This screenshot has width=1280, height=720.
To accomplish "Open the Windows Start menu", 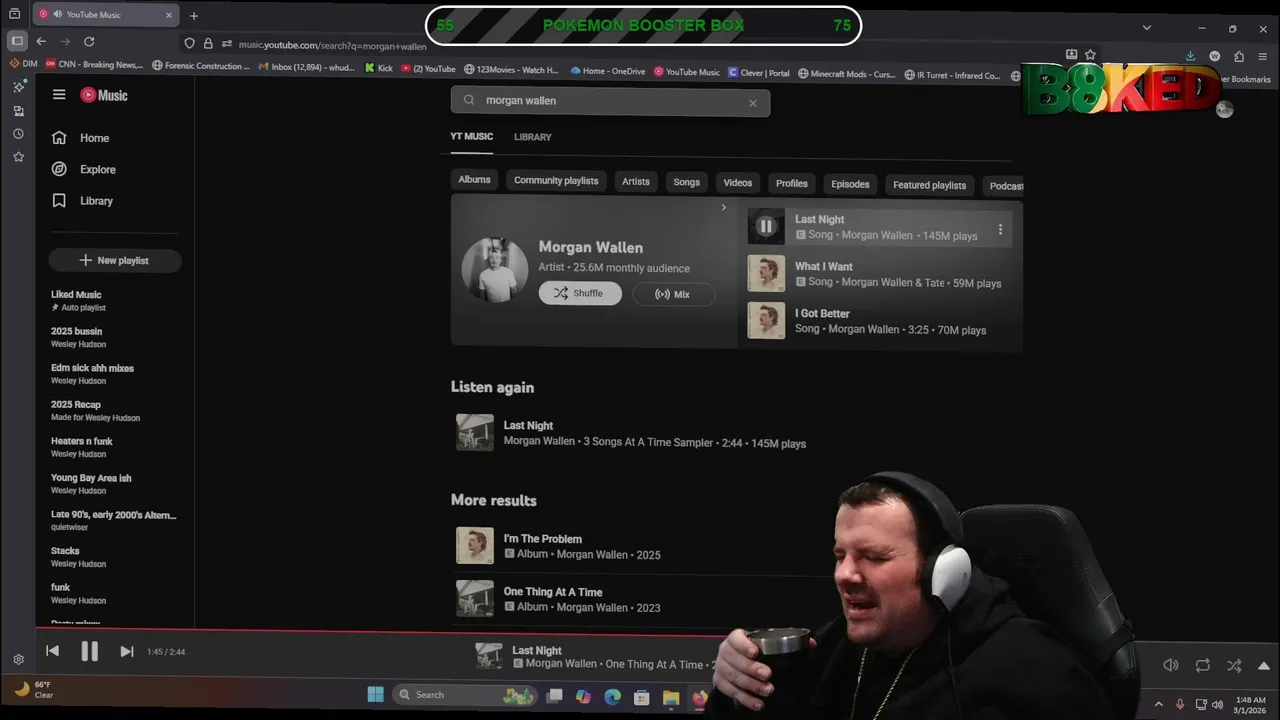I will tap(376, 695).
